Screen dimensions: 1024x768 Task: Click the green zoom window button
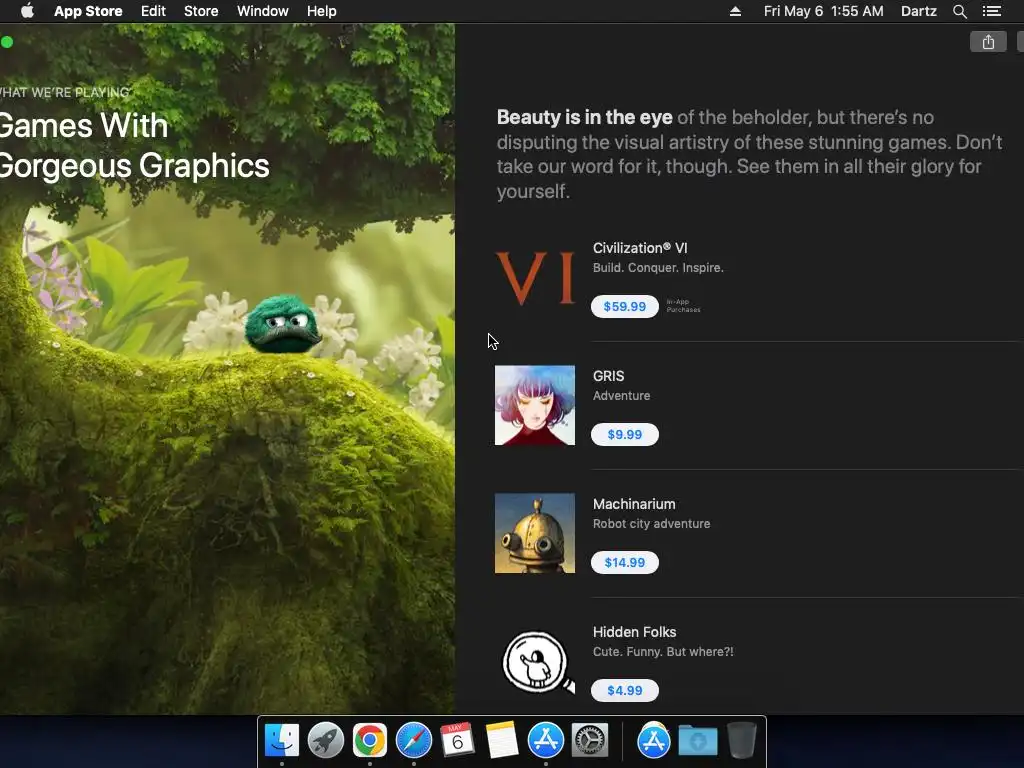coord(7,42)
